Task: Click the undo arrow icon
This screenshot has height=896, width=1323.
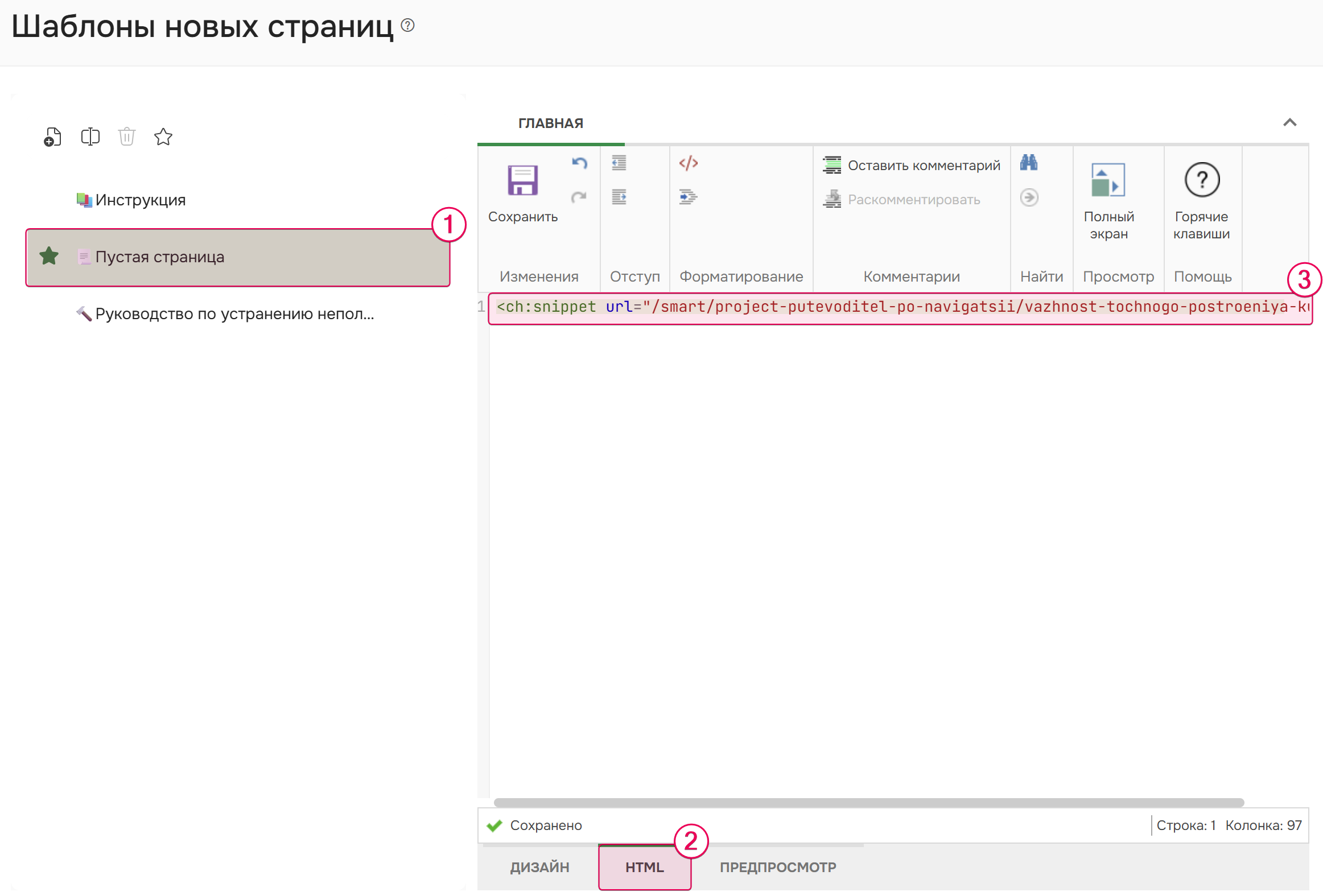Action: [x=579, y=163]
